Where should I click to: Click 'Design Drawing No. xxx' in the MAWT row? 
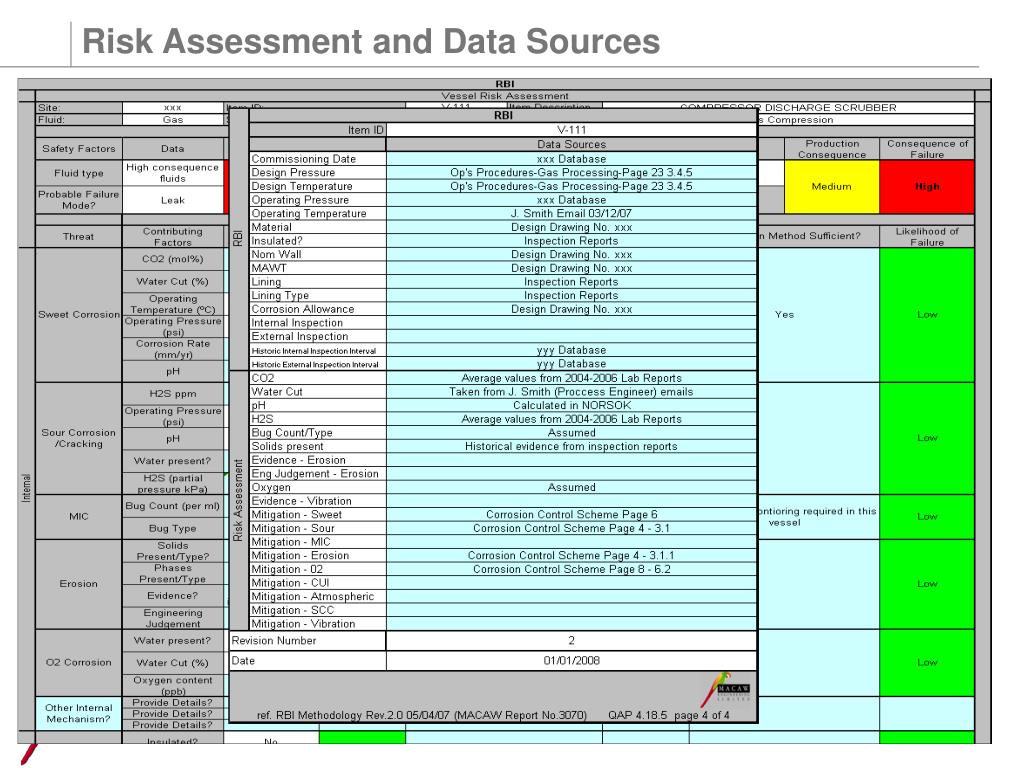click(x=571, y=268)
